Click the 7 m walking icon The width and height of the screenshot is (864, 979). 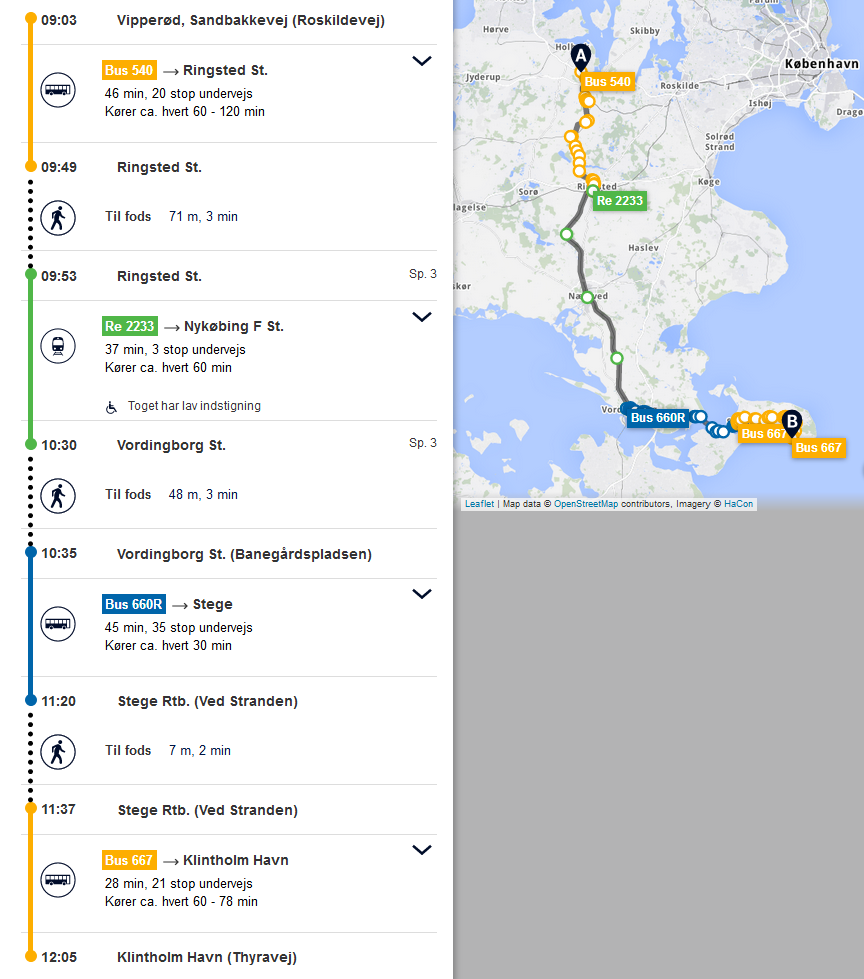pos(58,751)
